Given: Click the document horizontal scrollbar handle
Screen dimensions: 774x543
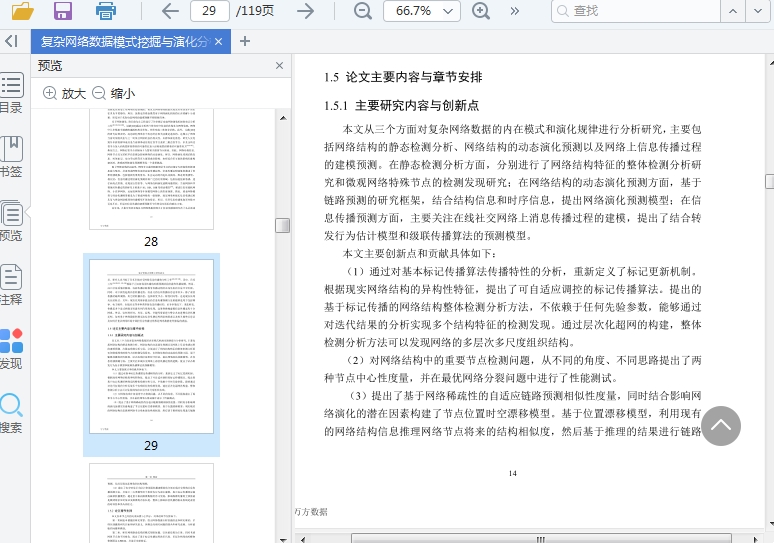Looking at the screenshot, I should coord(541,539).
